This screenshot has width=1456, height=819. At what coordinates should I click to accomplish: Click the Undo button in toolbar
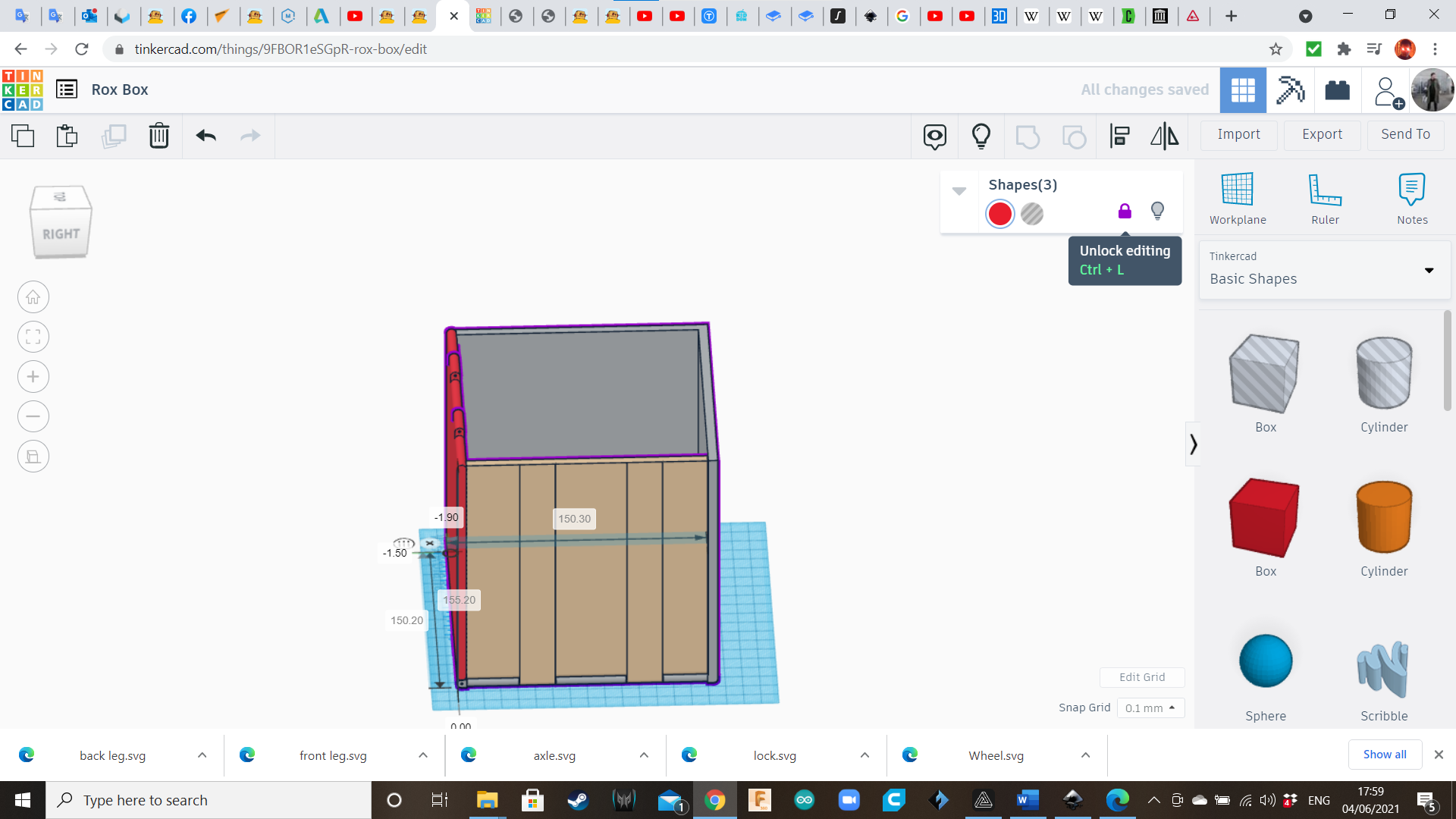(205, 135)
